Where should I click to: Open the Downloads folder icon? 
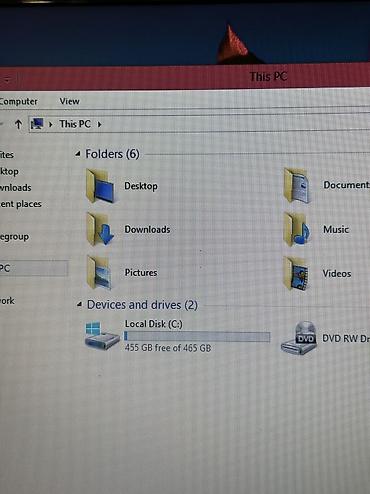pos(101,229)
